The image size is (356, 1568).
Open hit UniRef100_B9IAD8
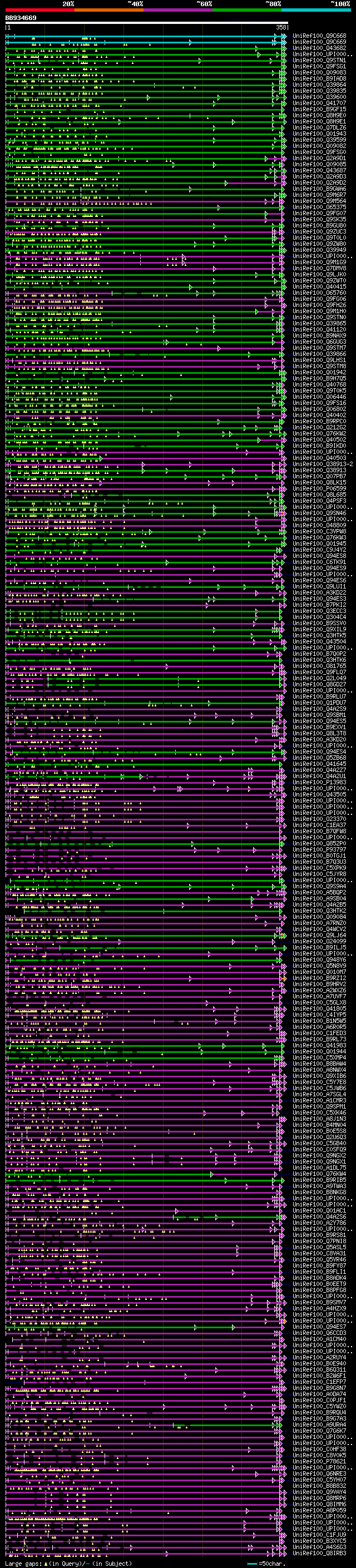(319, 78)
